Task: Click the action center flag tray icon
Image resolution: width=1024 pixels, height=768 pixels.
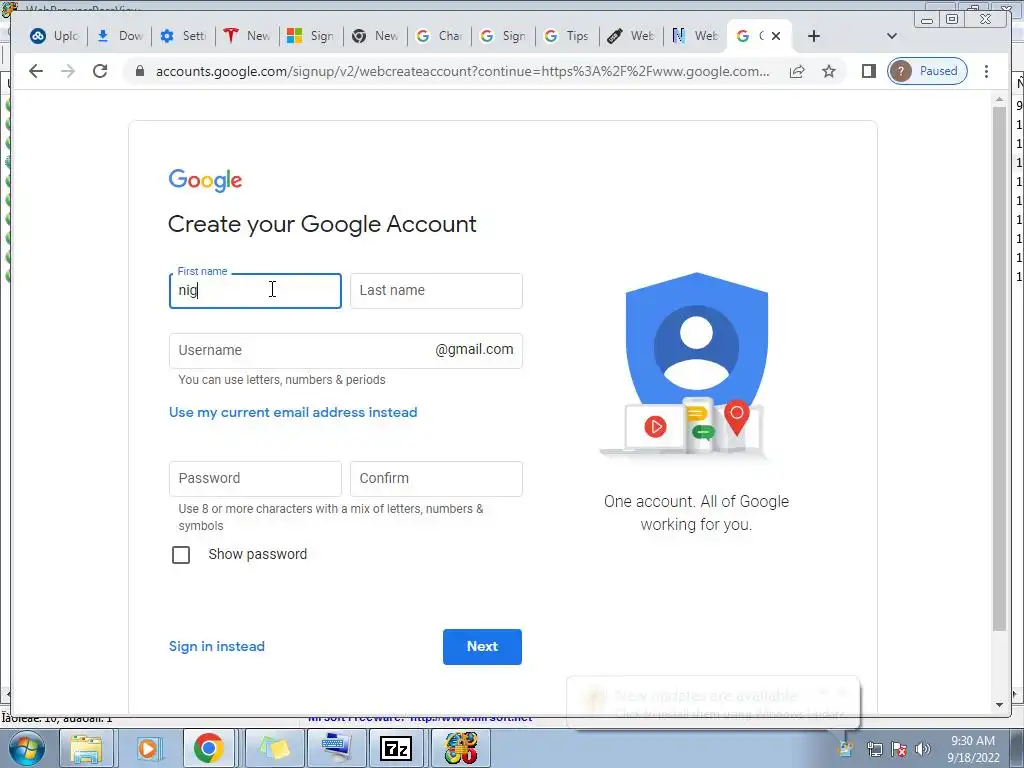Action: click(x=899, y=749)
